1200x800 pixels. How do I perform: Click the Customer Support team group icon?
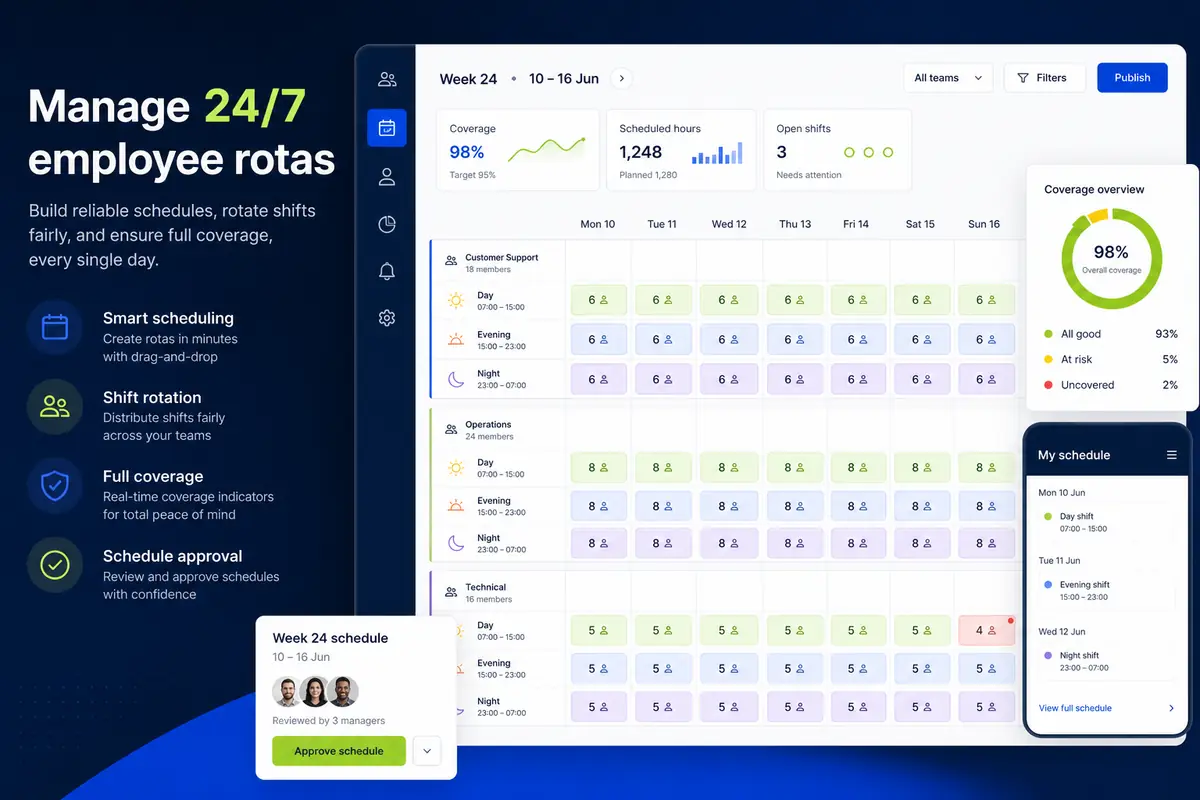pos(451,260)
